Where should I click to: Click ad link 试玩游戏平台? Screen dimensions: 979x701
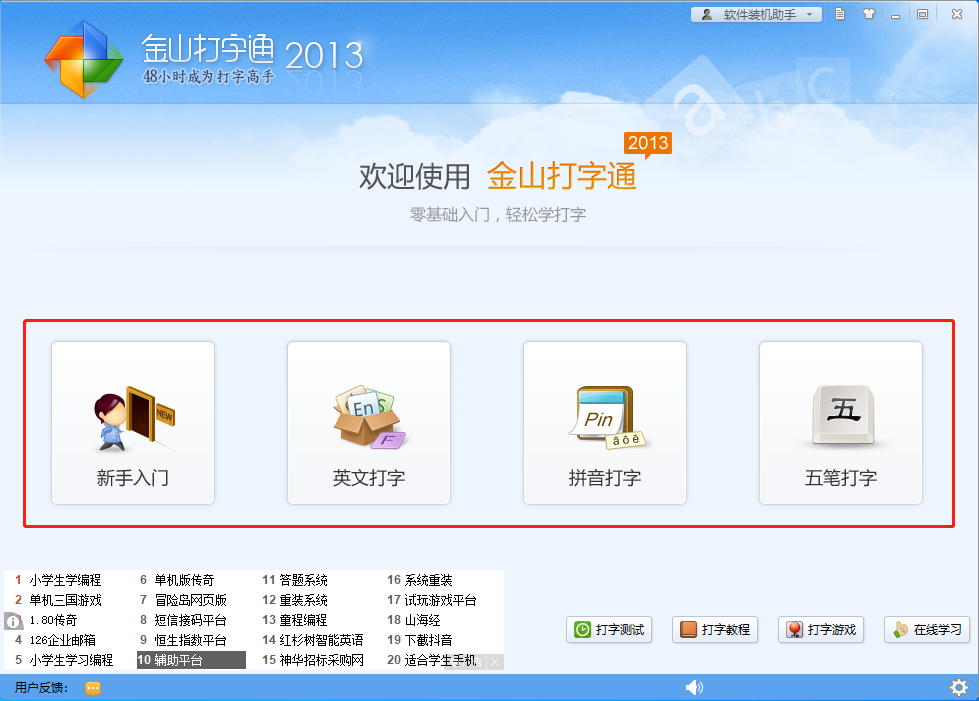click(x=440, y=600)
